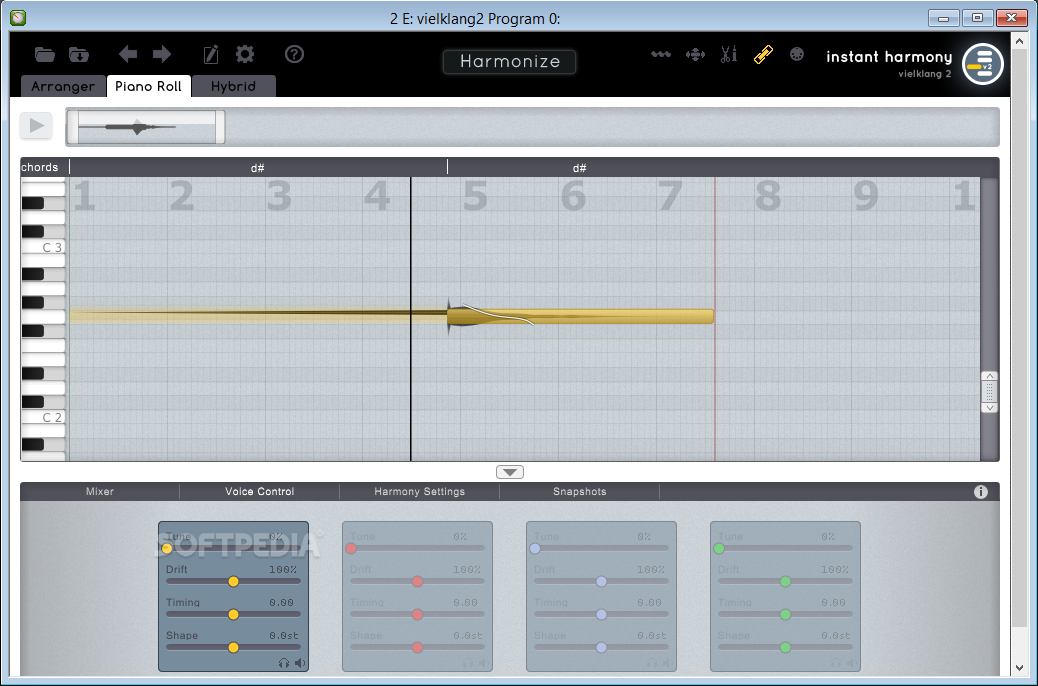Click the red Drift slider knob

tap(417, 581)
